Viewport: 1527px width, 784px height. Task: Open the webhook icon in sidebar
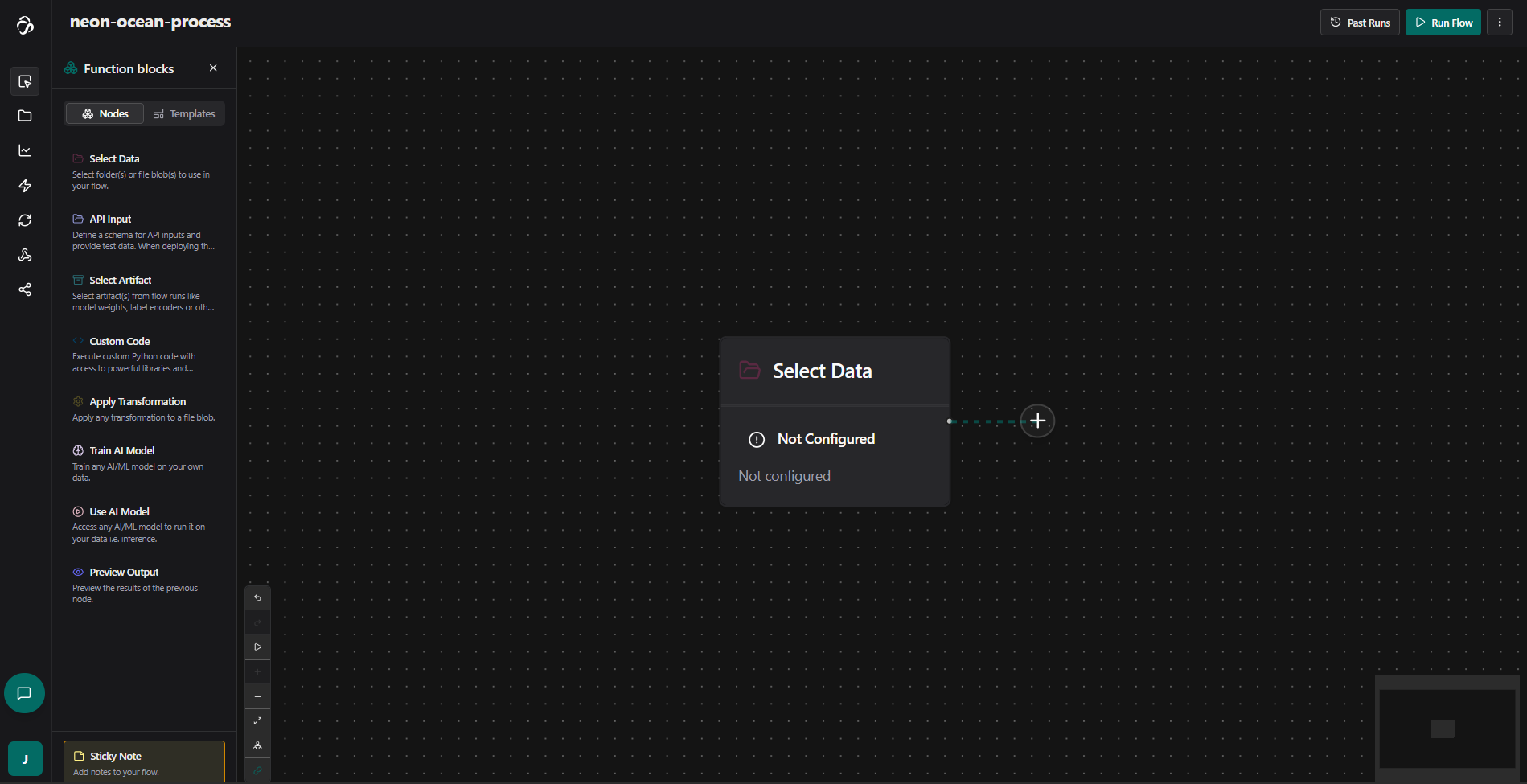pyautogui.click(x=25, y=255)
